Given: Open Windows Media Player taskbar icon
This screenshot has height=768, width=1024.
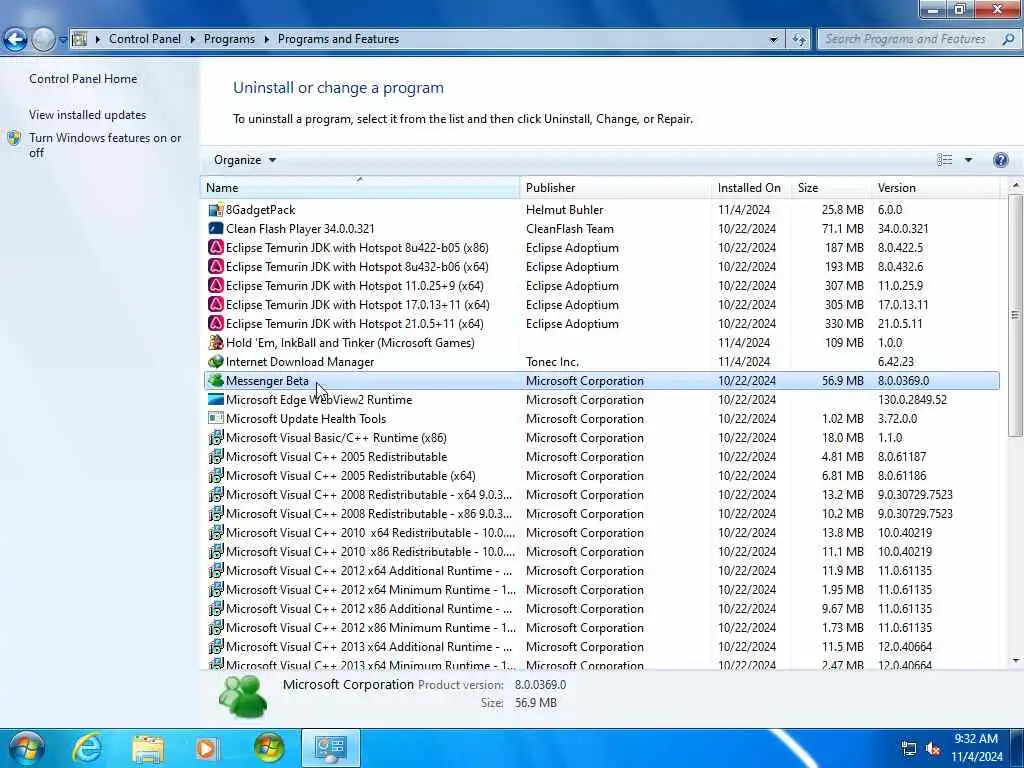Looking at the screenshot, I should click(208, 748).
